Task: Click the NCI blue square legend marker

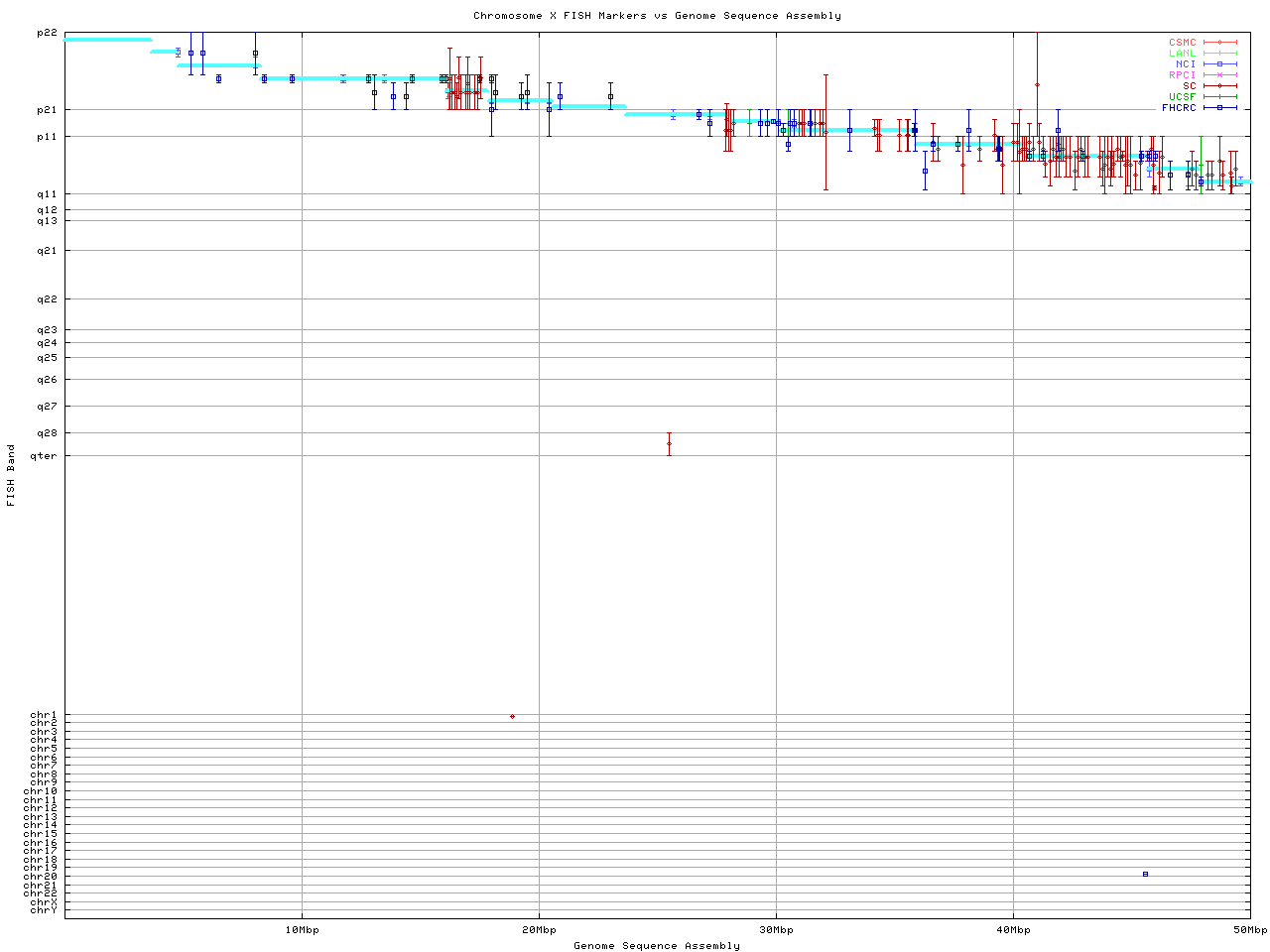Action: click(x=1219, y=64)
